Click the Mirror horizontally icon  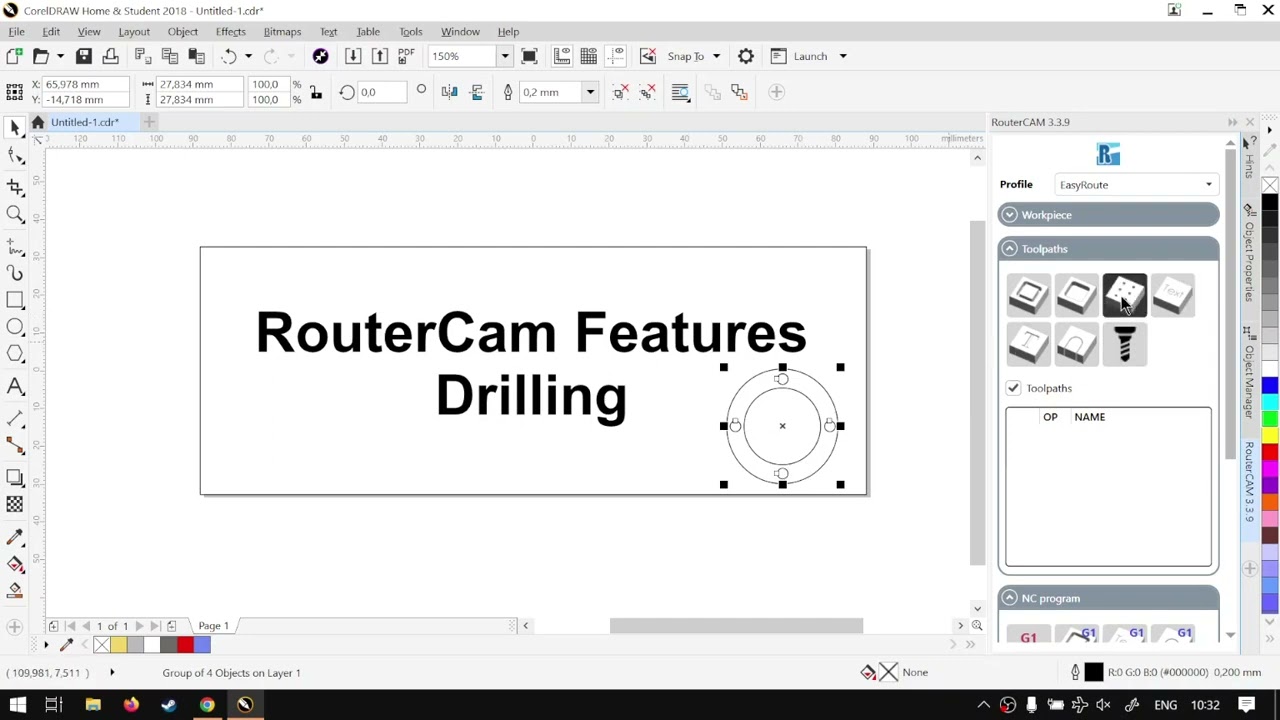click(449, 92)
